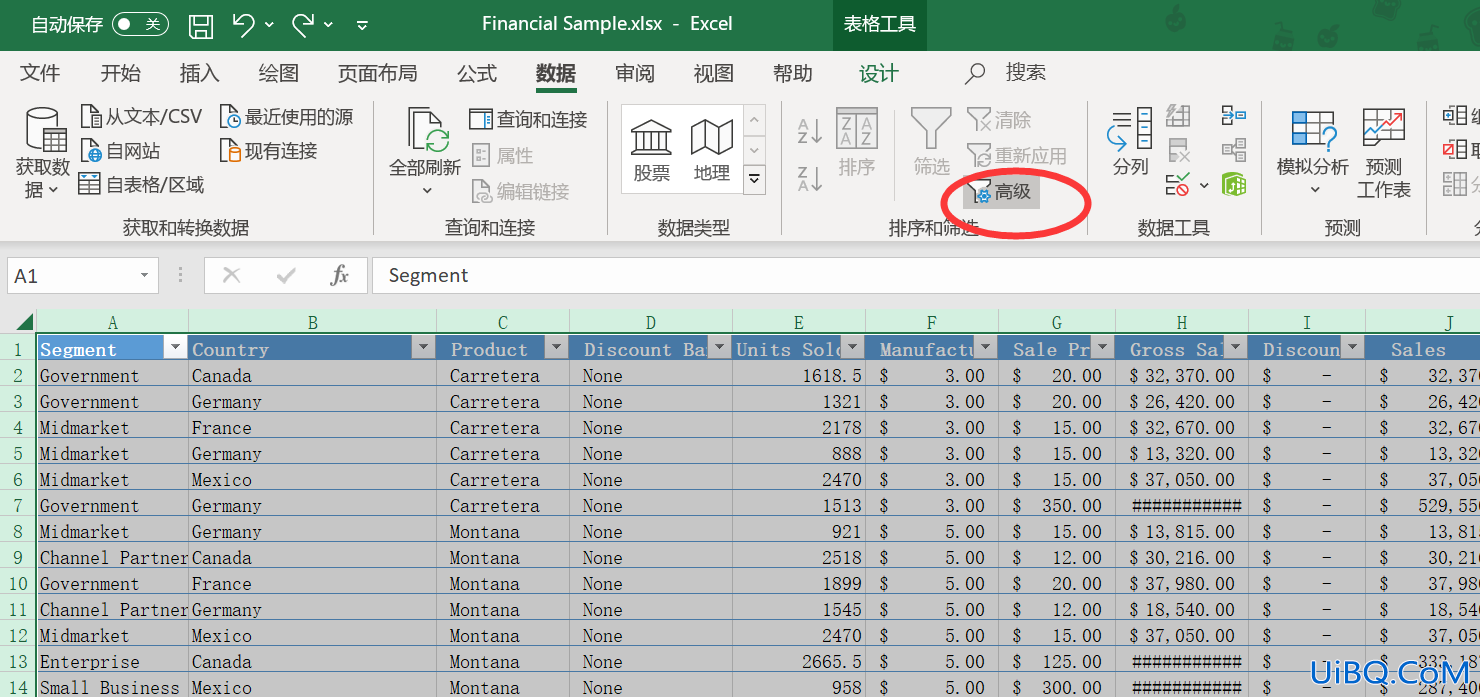Click the Search (搜索) box
The width and height of the screenshot is (1480, 697).
tap(1007, 73)
